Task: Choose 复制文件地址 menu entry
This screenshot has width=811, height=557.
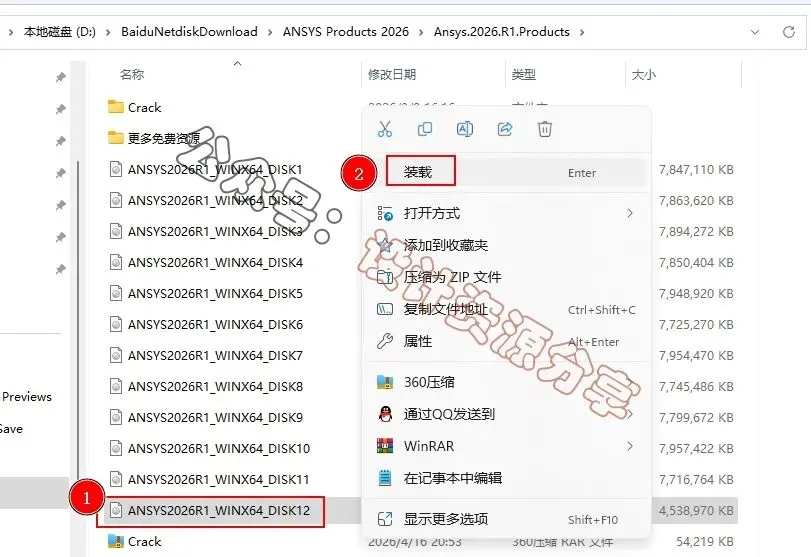Action: pos(507,309)
